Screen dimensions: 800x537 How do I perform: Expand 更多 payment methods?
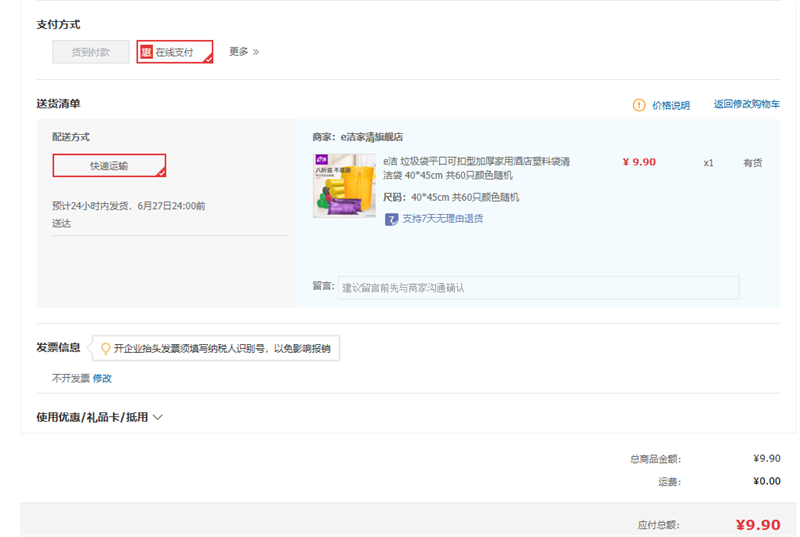coord(243,52)
